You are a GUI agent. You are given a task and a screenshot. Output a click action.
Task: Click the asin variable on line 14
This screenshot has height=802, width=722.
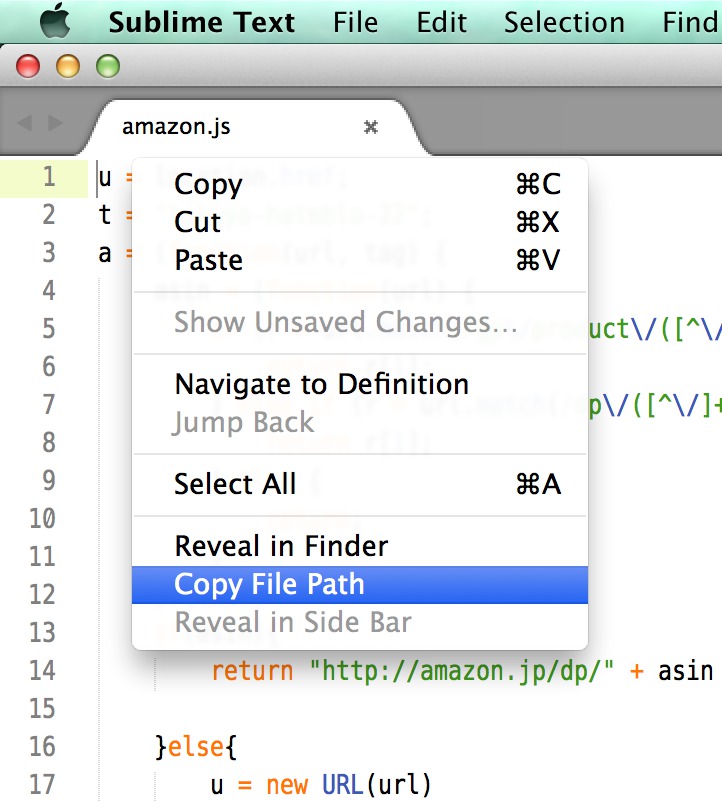click(685, 671)
